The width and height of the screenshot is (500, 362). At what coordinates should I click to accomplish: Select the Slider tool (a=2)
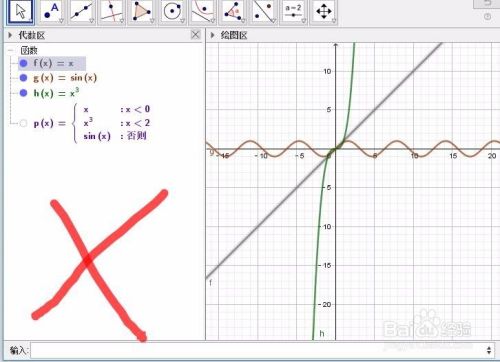293,11
